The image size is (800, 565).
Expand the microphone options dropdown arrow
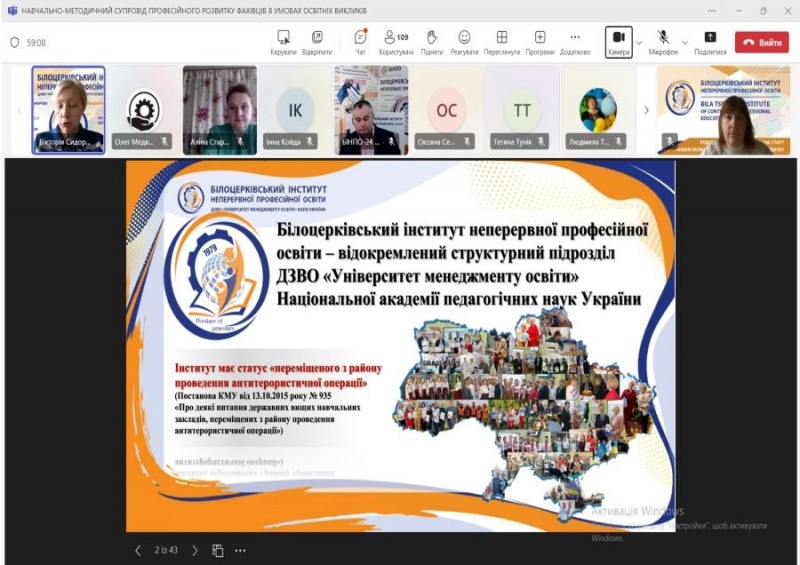pyautogui.click(x=685, y=42)
